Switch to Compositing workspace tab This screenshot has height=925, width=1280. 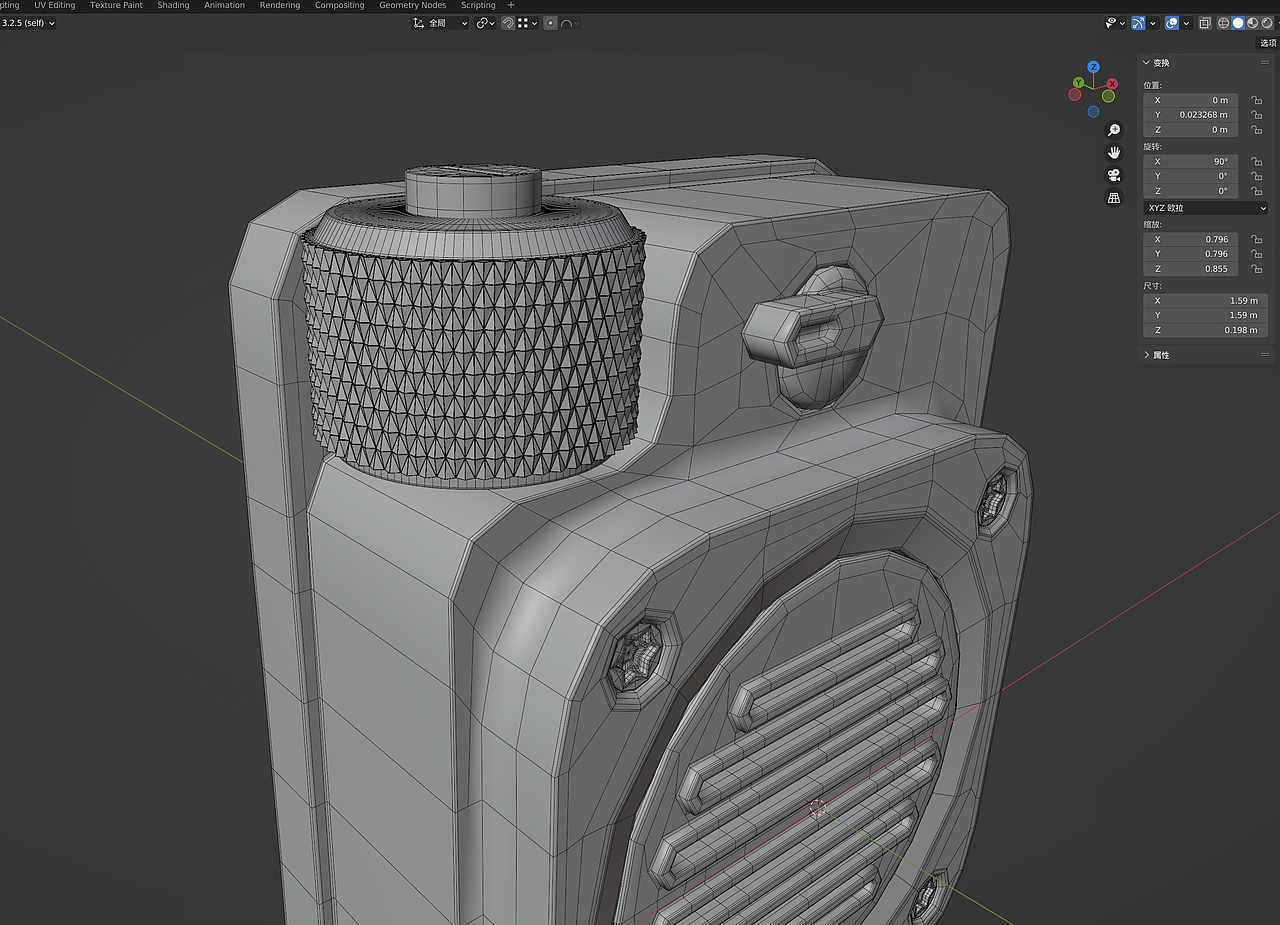point(340,6)
